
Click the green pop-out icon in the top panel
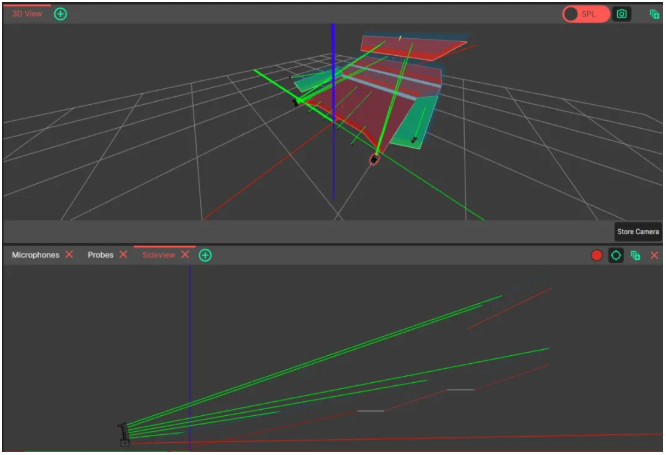pos(654,14)
